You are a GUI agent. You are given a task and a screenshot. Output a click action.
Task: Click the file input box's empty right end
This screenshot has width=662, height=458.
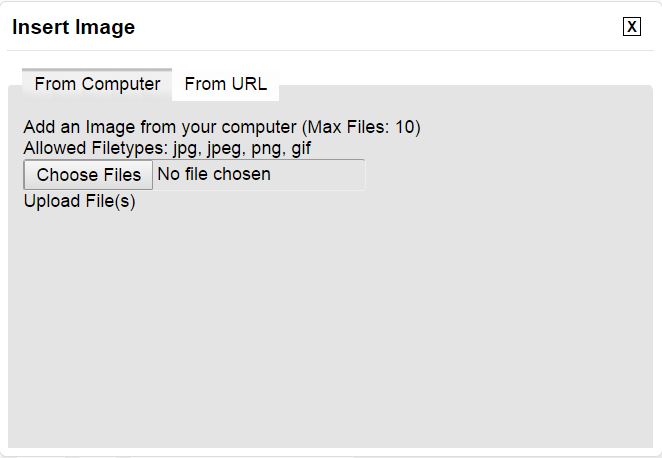tap(330, 175)
